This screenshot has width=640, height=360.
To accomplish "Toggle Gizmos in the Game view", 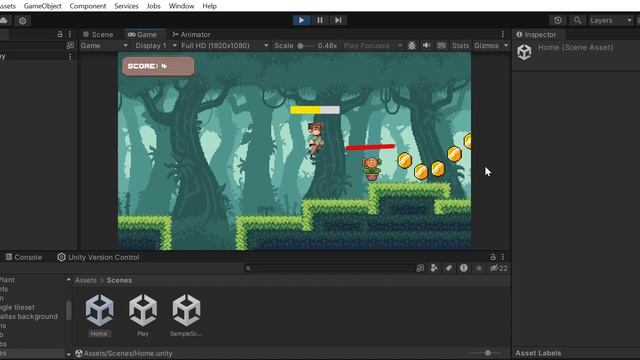I will (x=487, y=46).
